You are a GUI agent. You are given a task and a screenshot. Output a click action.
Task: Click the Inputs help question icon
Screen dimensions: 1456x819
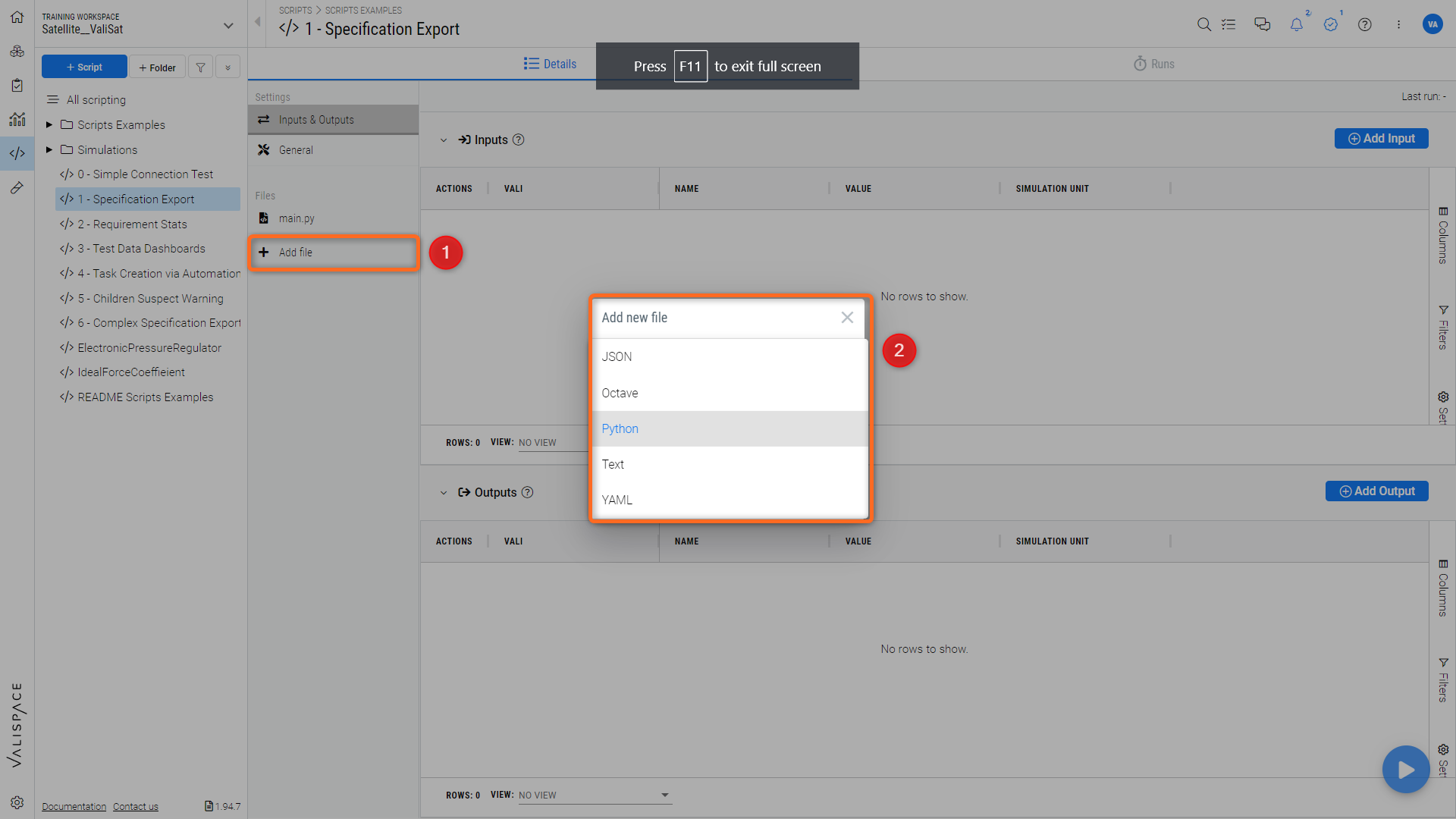[x=519, y=140]
